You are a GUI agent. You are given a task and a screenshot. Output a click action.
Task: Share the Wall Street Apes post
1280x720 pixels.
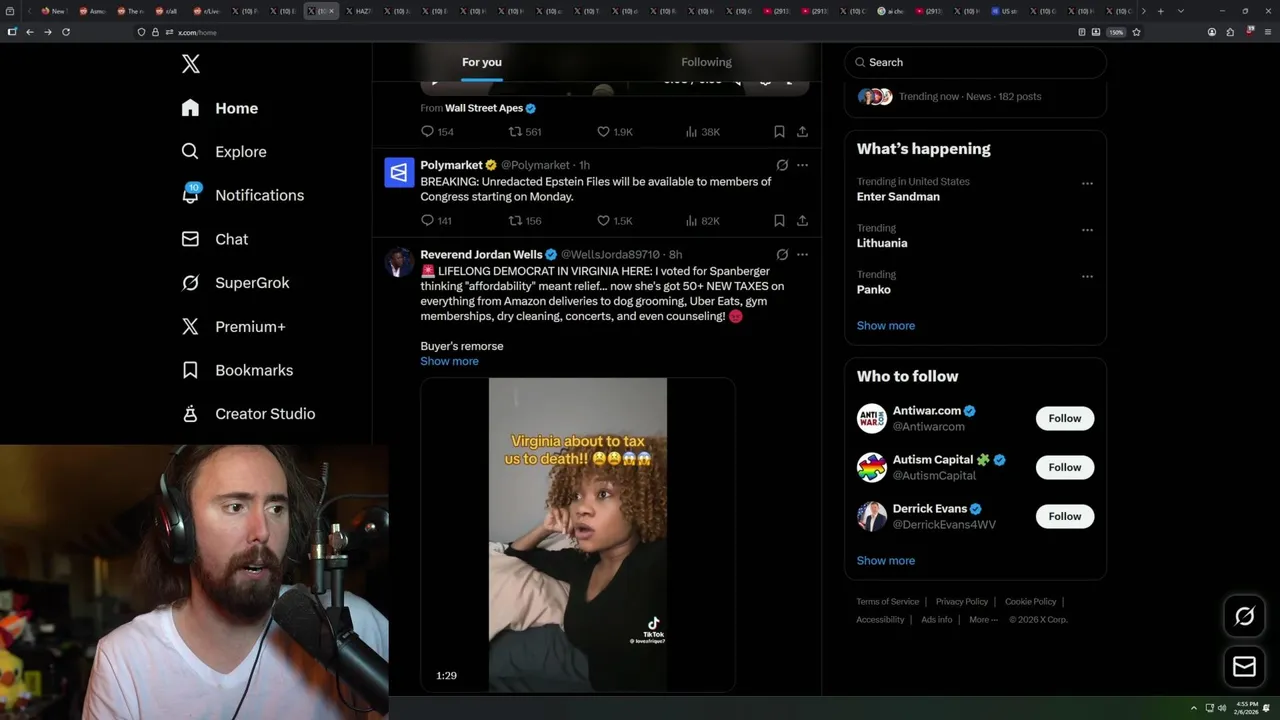(x=802, y=132)
